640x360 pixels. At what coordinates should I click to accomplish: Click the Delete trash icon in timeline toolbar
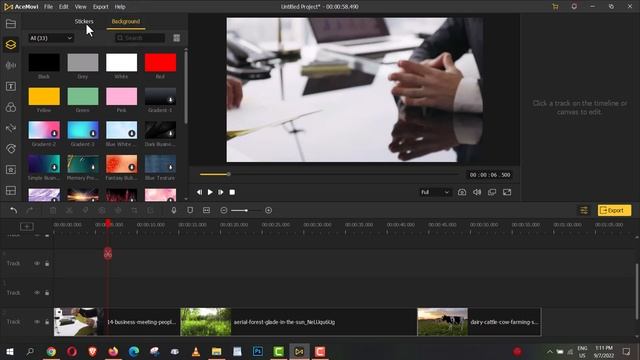[x=53, y=210]
